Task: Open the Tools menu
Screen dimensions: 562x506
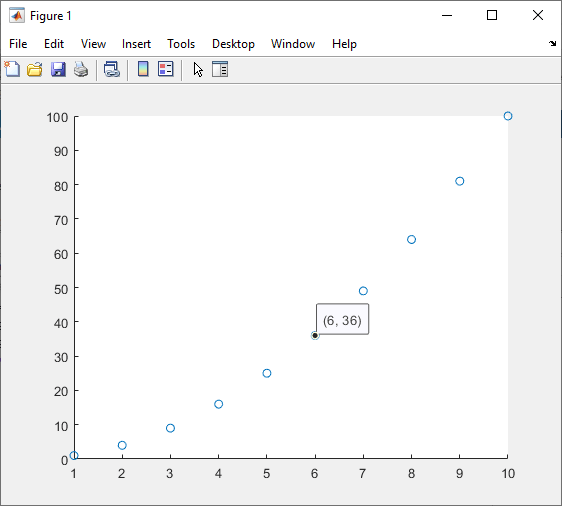Action: coord(181,44)
